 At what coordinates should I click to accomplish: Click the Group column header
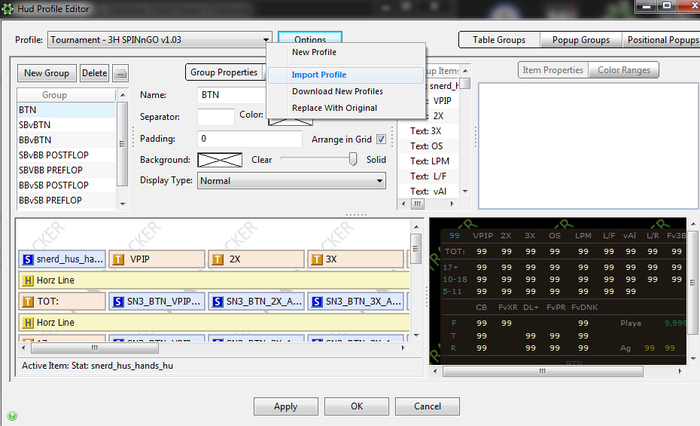click(66, 95)
